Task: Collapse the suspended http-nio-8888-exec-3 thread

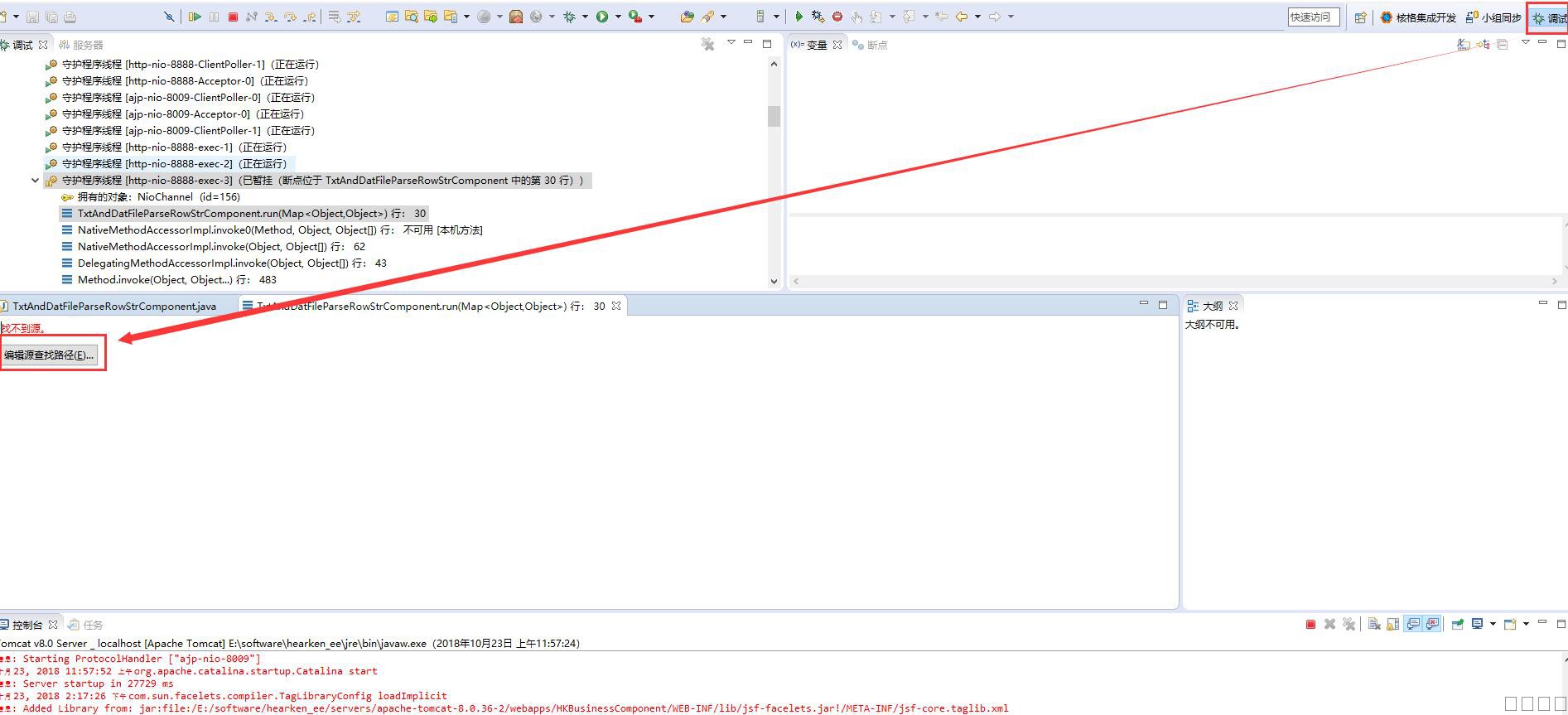Action: tap(35, 181)
